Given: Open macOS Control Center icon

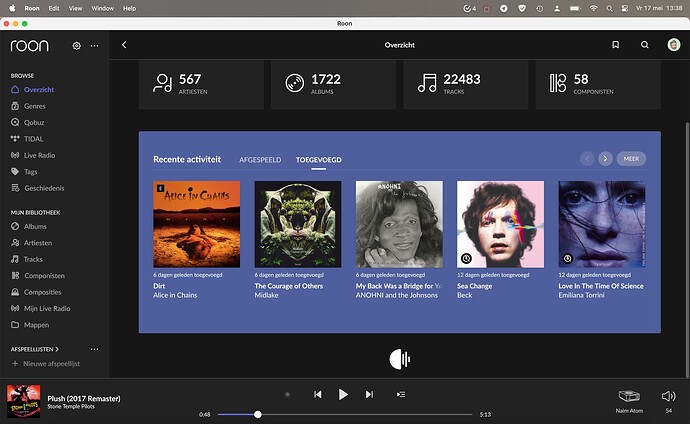Looking at the screenshot, I should point(624,8).
